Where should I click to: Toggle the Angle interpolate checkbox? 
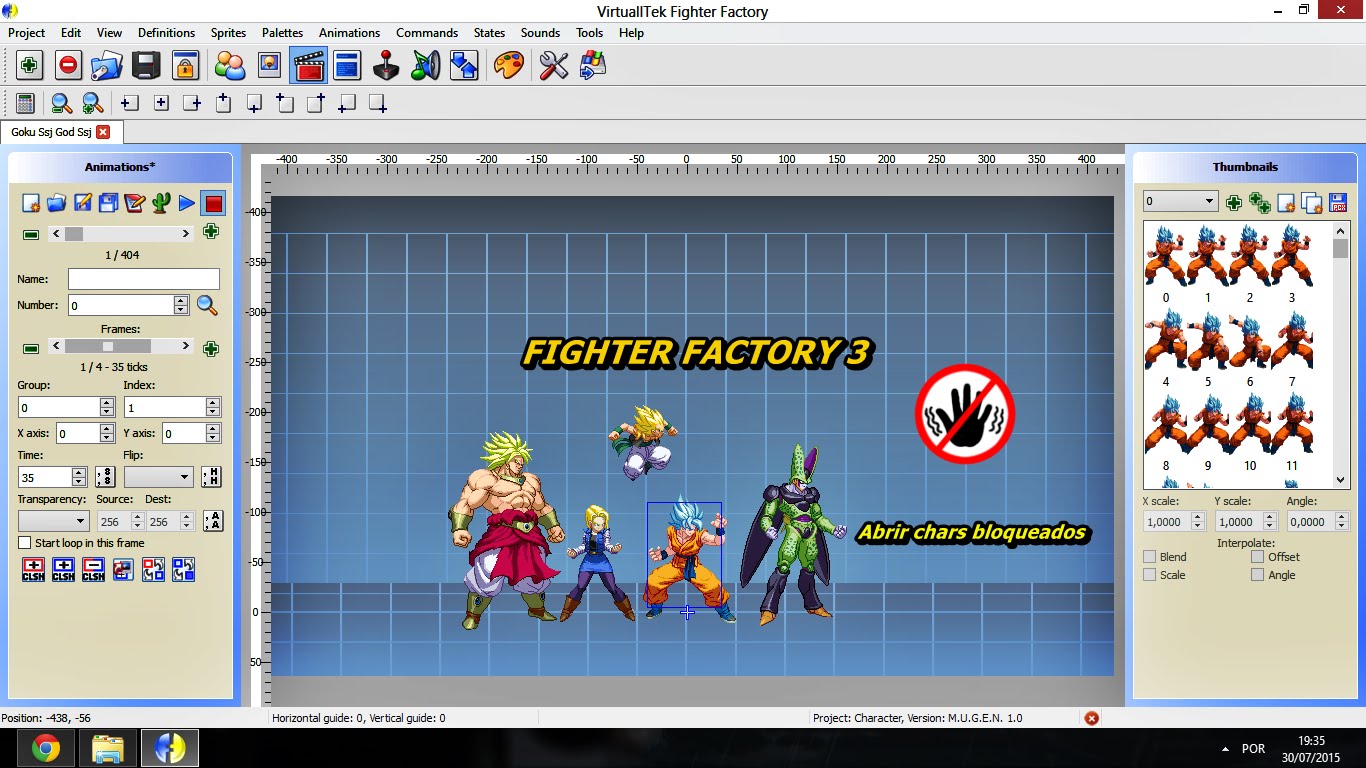[x=1258, y=575]
